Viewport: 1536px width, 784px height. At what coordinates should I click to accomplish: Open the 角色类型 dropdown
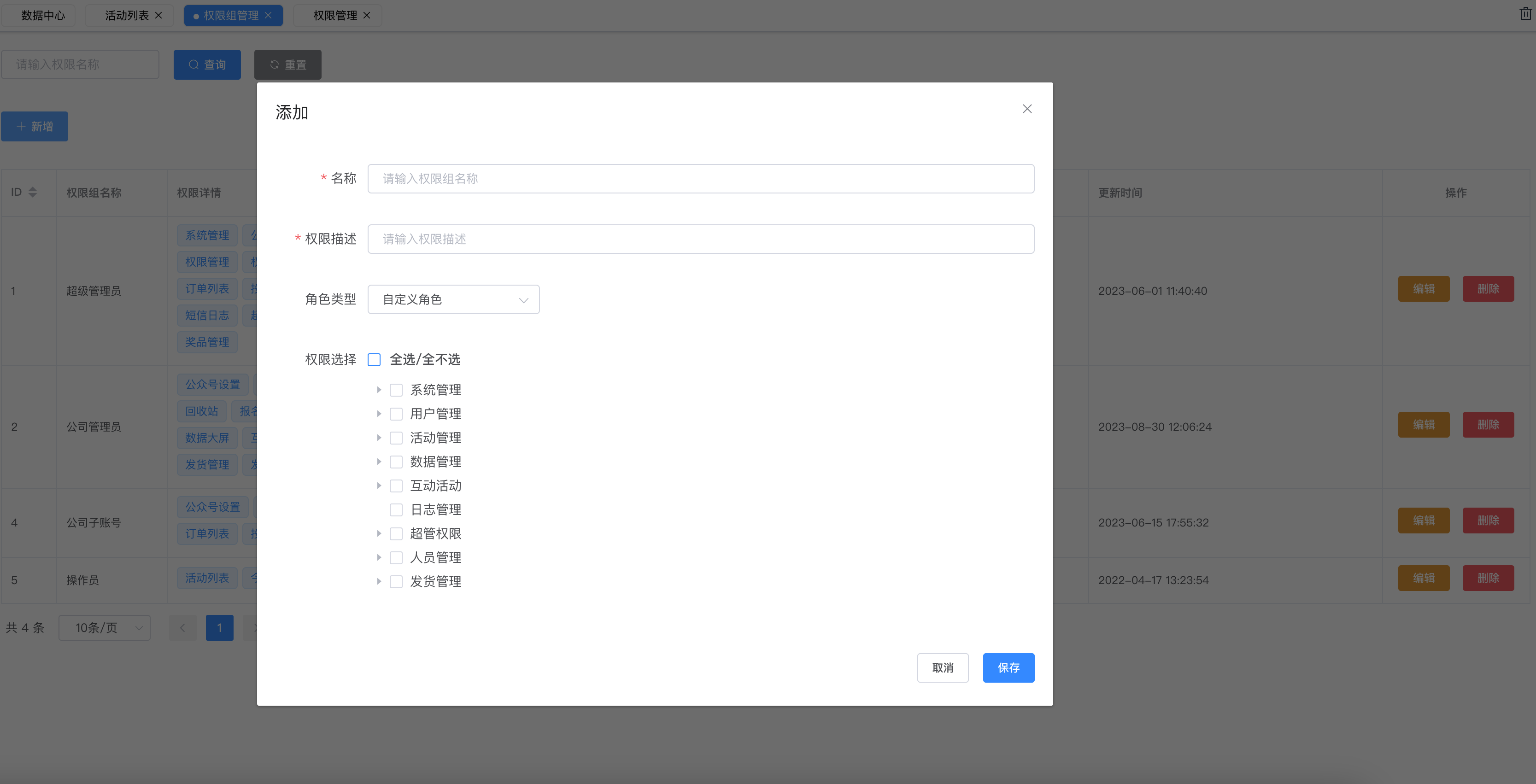pyautogui.click(x=453, y=299)
